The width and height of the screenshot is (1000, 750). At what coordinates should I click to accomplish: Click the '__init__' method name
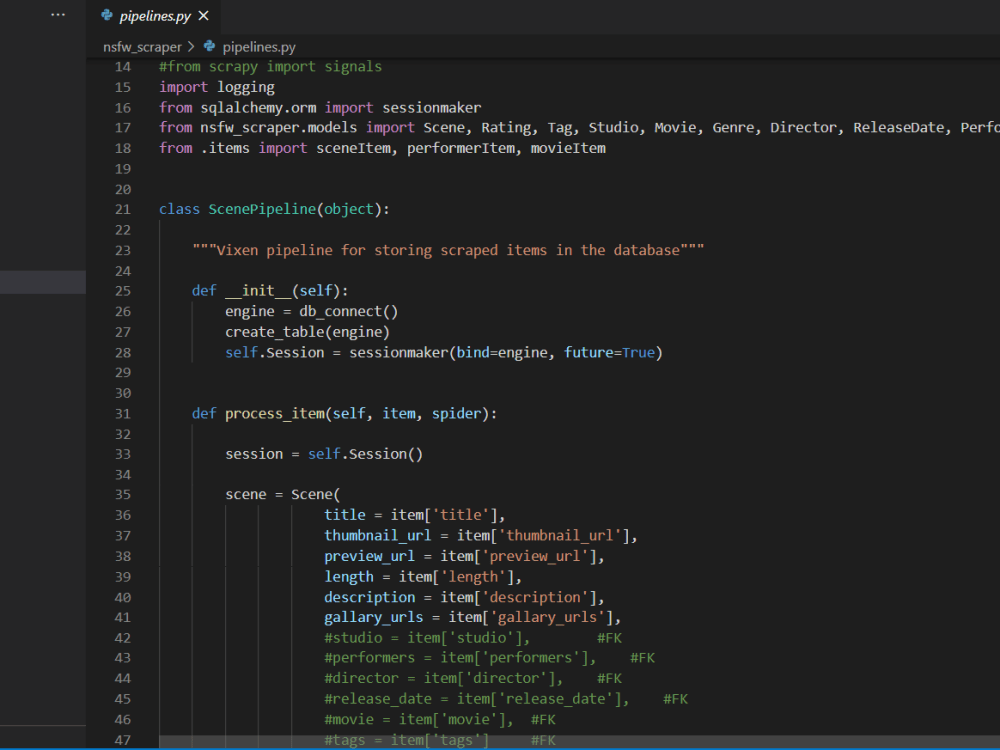pos(258,291)
